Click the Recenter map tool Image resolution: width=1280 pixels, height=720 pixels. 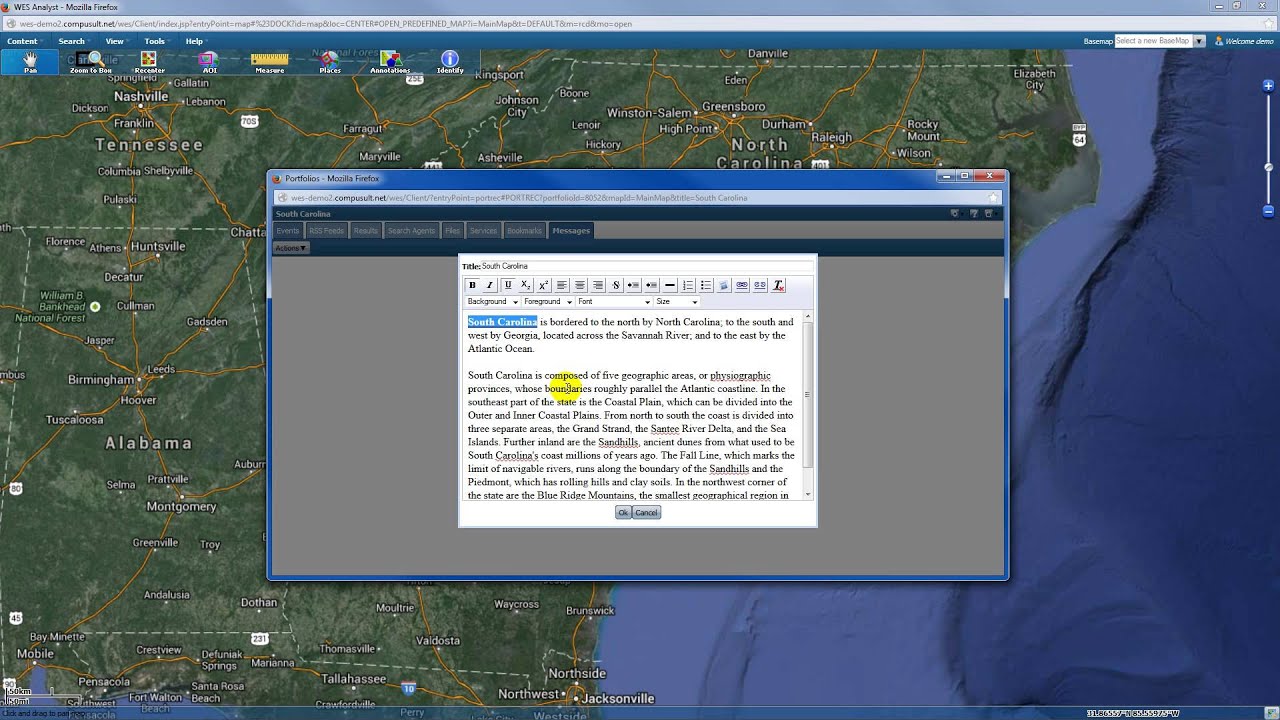pyautogui.click(x=149, y=62)
